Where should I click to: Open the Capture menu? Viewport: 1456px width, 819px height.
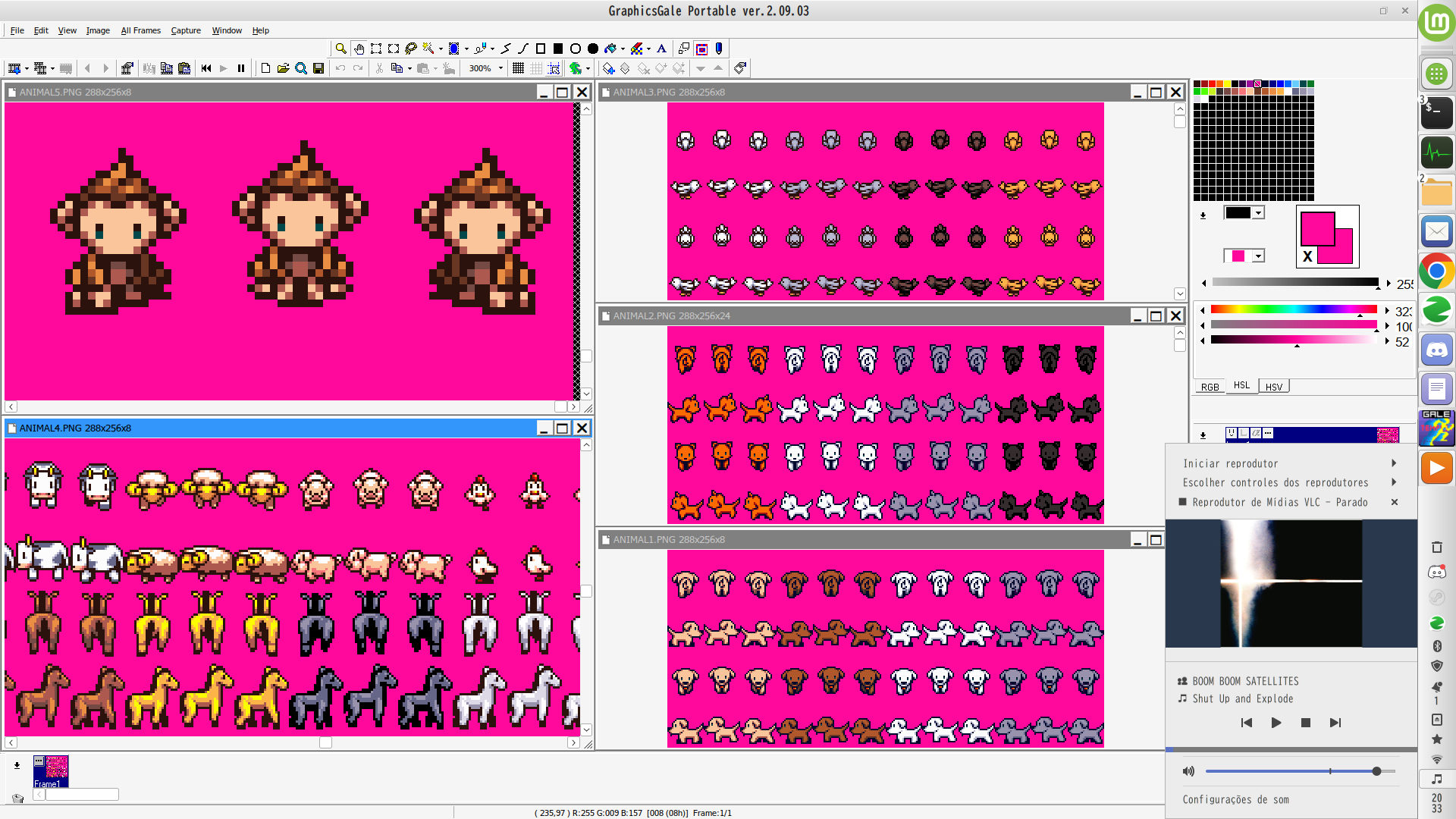(186, 30)
